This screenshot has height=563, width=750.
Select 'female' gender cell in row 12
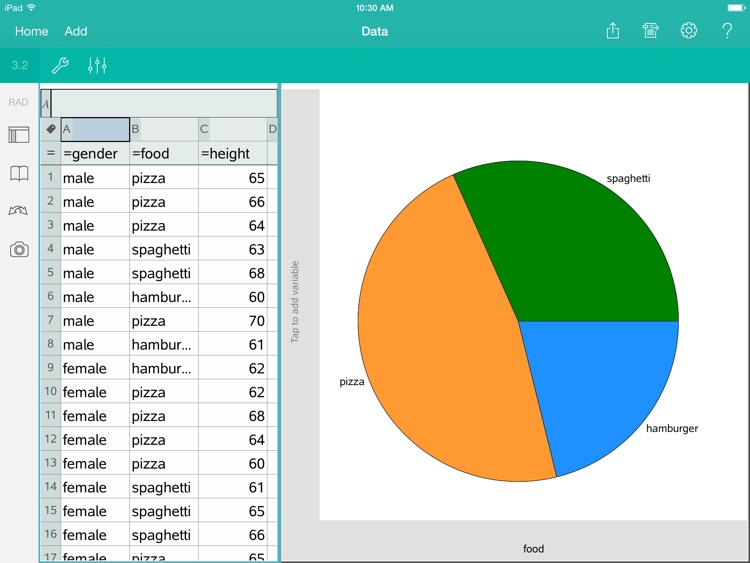95,439
